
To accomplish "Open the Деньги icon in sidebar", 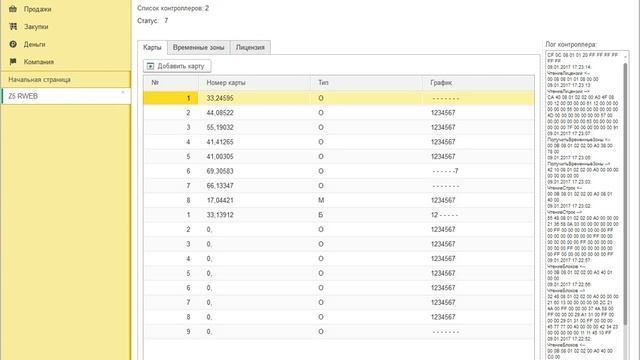I will (x=13, y=44).
